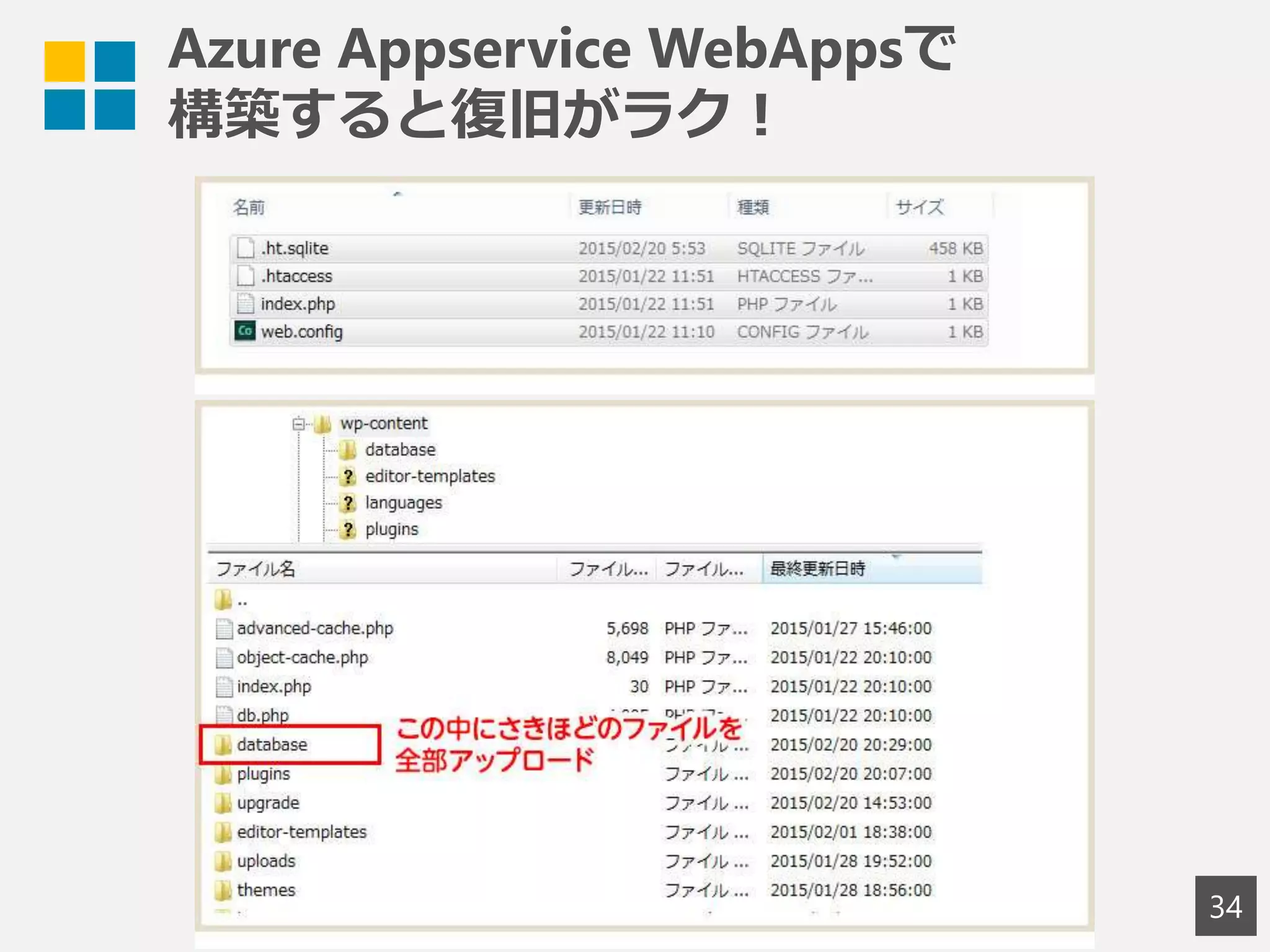Click the '5,698' file size cell
Image resolution: width=1270 pixels, height=952 pixels.
pos(627,628)
